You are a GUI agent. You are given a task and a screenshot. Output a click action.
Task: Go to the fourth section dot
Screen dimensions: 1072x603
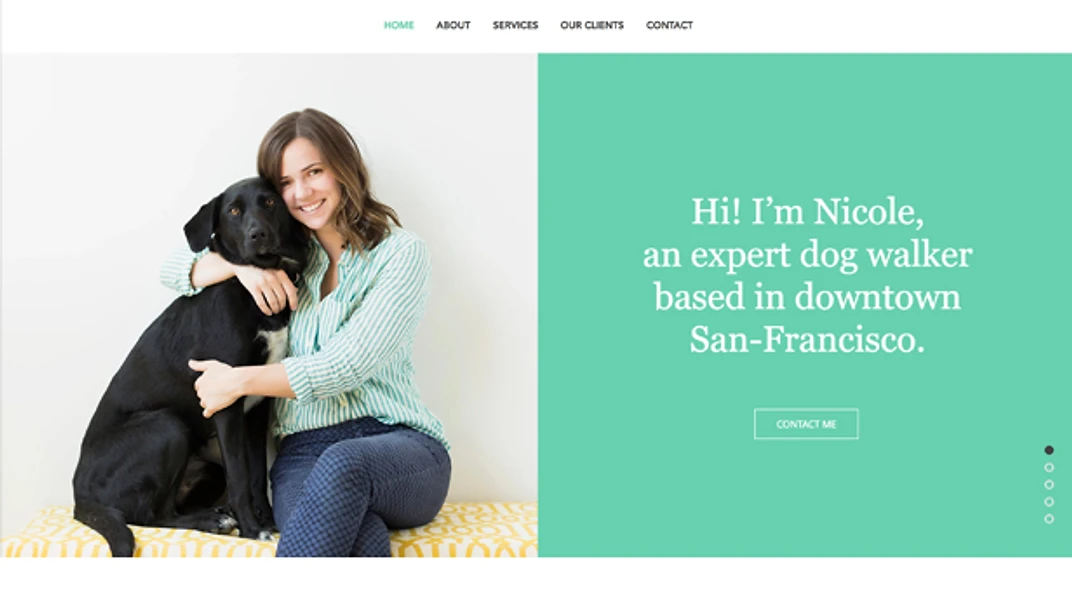pyautogui.click(x=1049, y=502)
